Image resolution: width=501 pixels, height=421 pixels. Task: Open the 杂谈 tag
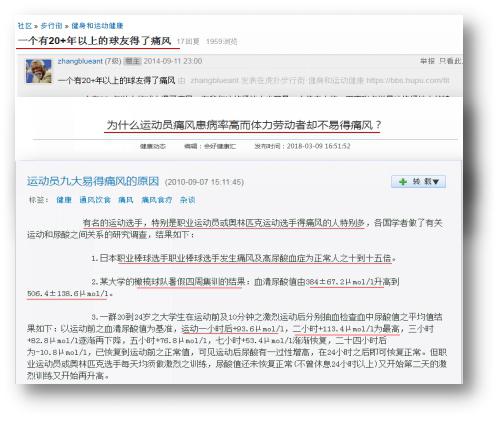click(x=187, y=200)
